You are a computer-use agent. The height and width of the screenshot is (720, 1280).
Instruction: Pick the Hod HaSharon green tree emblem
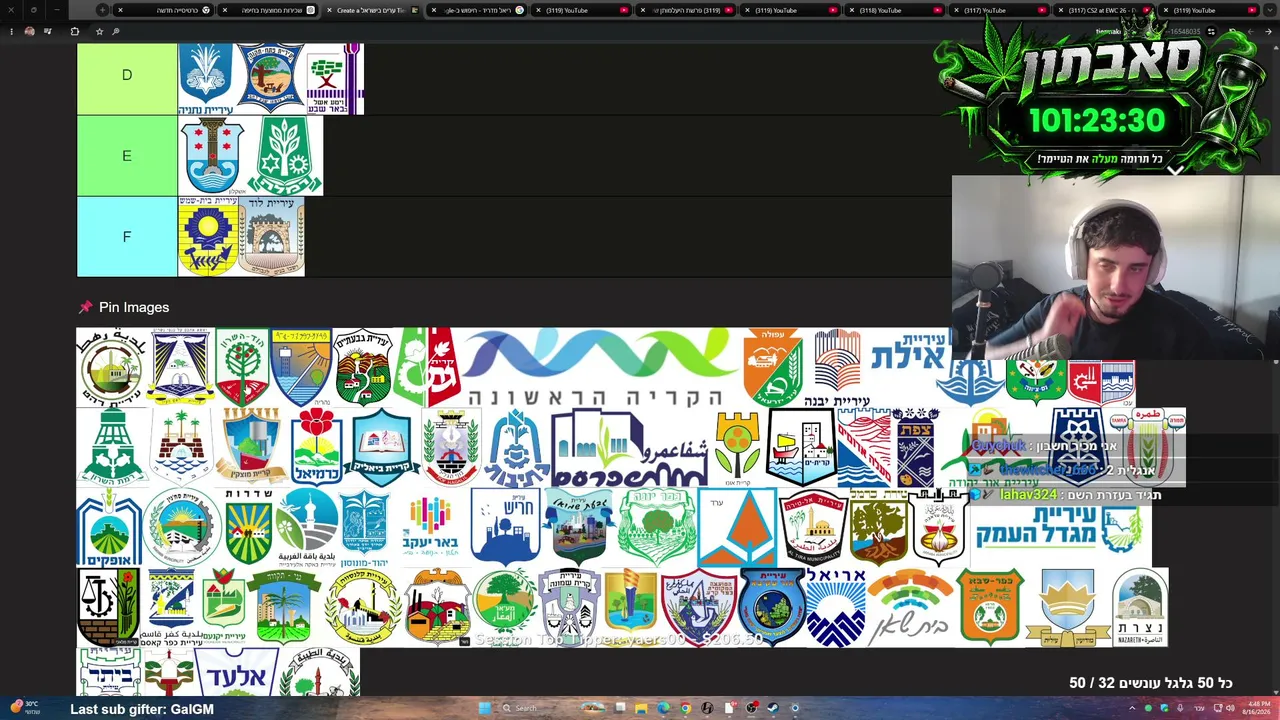click(x=242, y=367)
